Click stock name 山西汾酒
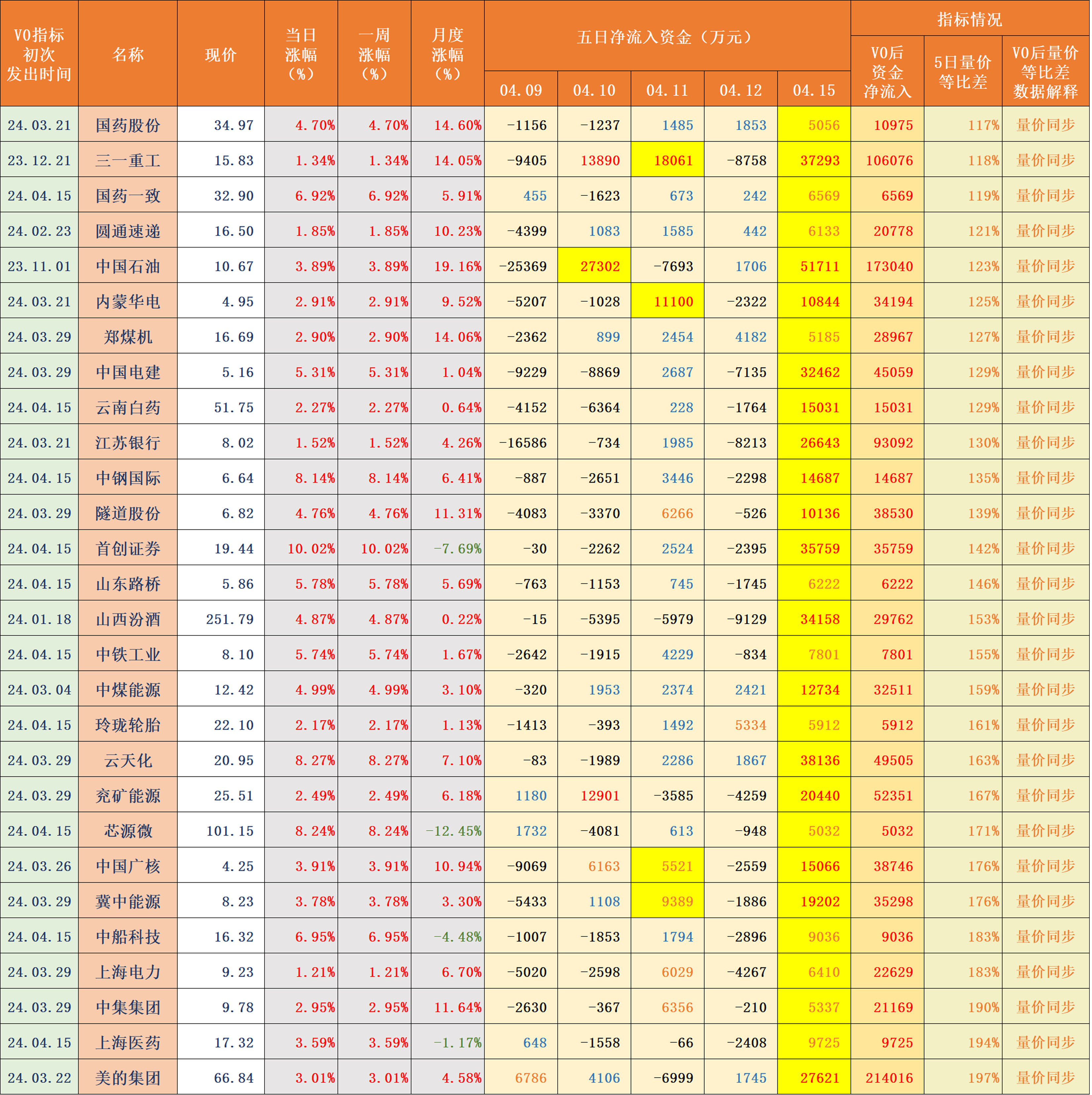This screenshot has height=1095, width=1092. click(128, 619)
